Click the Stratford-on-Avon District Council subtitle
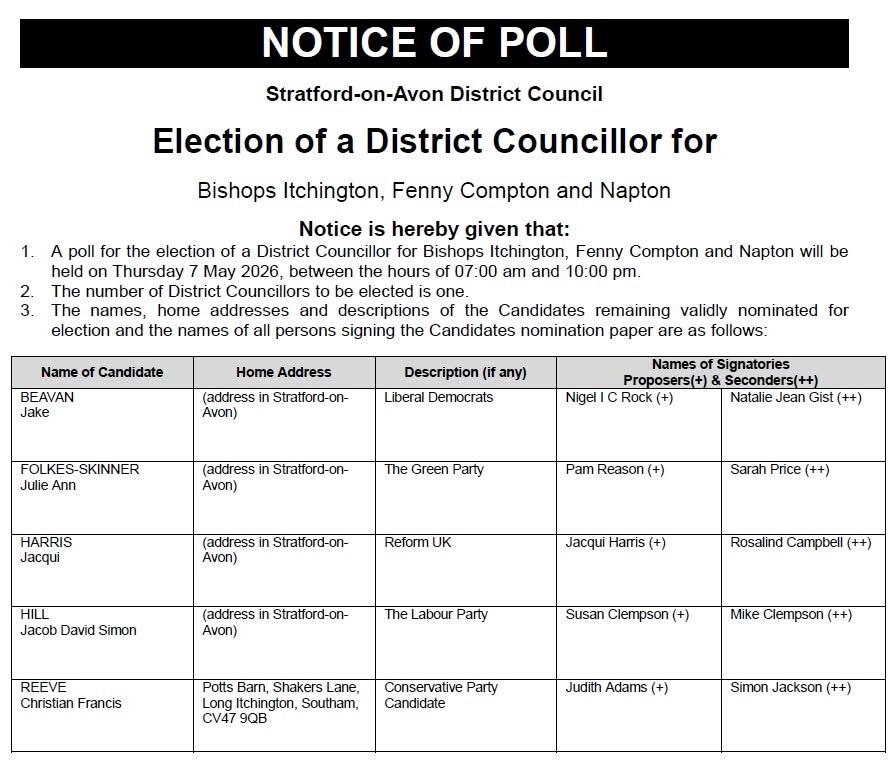 pyautogui.click(x=434, y=95)
